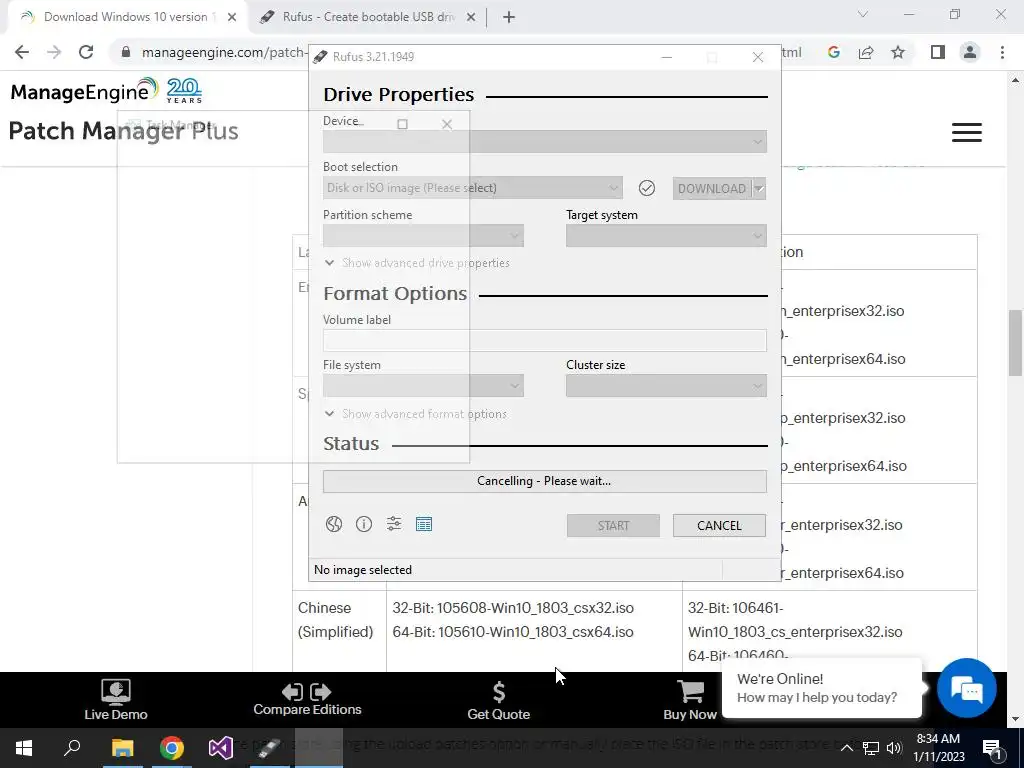Screen dimensions: 1024x768
Task: Open the Chrome tab search chevron
Action: (863, 14)
